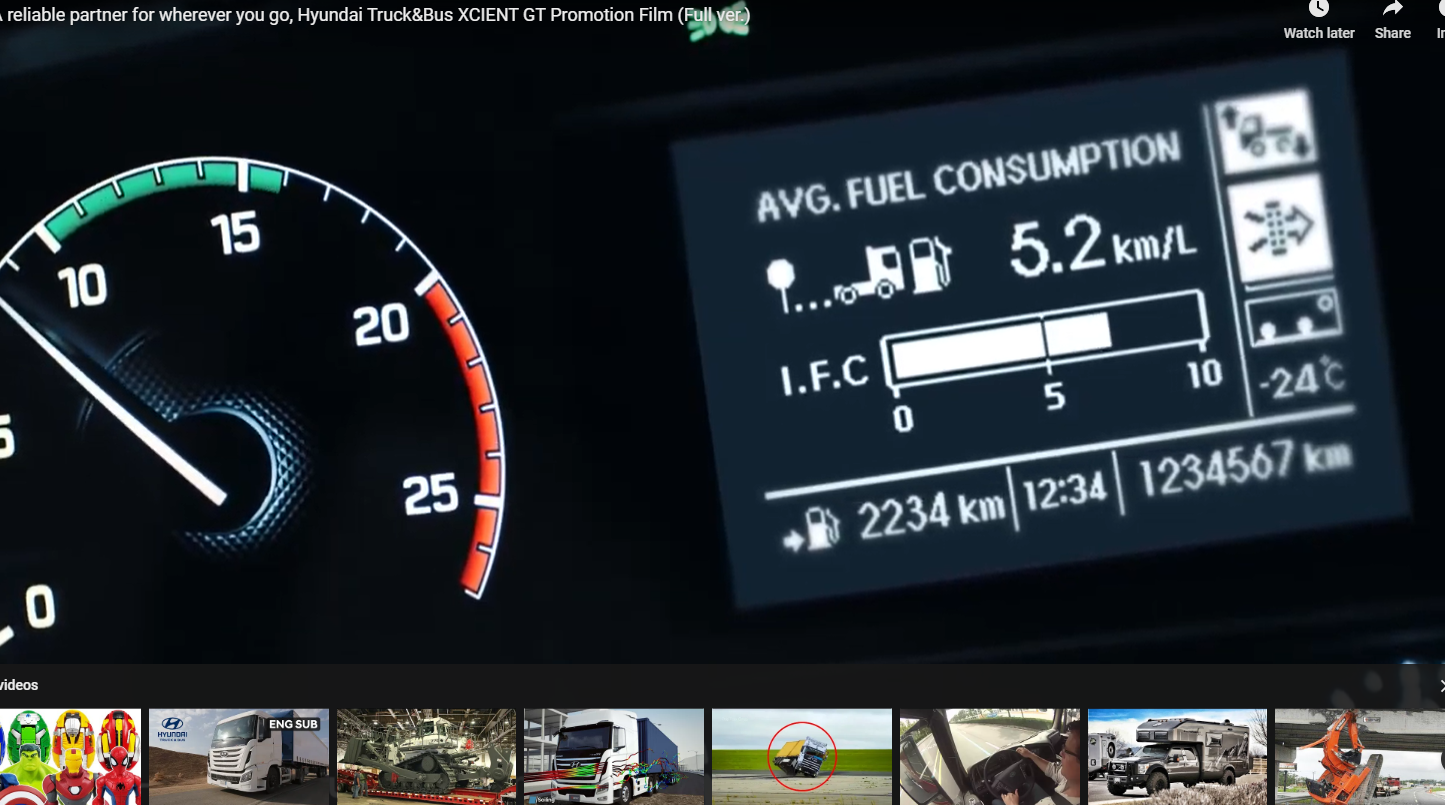The height and width of the screenshot is (805, 1445).
Task: Open the superhero toy figures video thumbnail
Action: point(69,757)
